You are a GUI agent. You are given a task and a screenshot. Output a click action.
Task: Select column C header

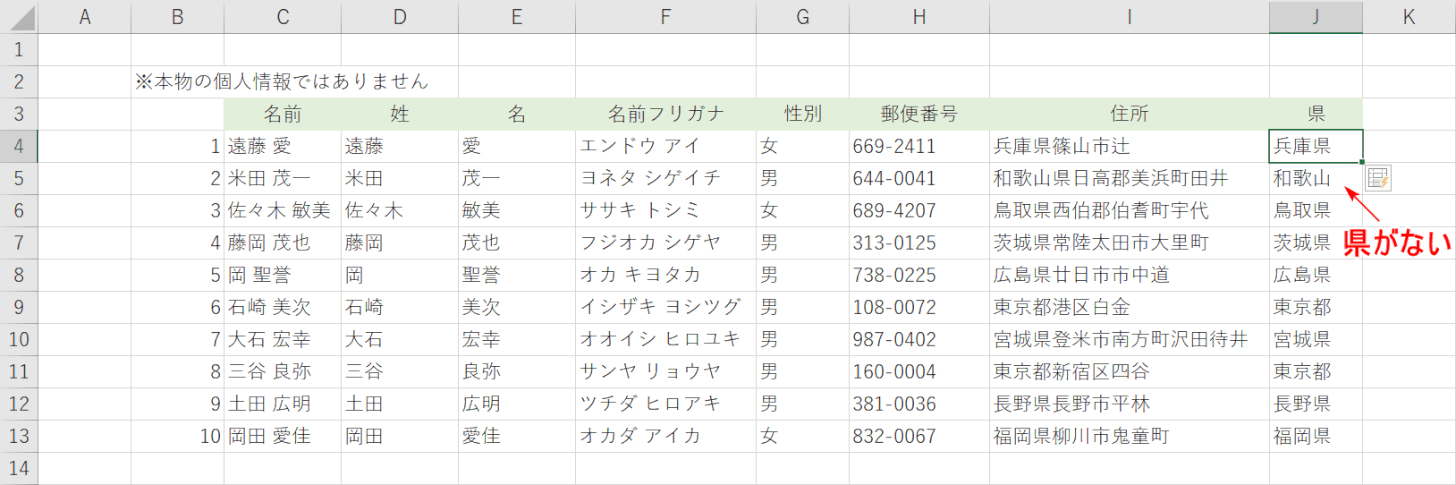[282, 17]
